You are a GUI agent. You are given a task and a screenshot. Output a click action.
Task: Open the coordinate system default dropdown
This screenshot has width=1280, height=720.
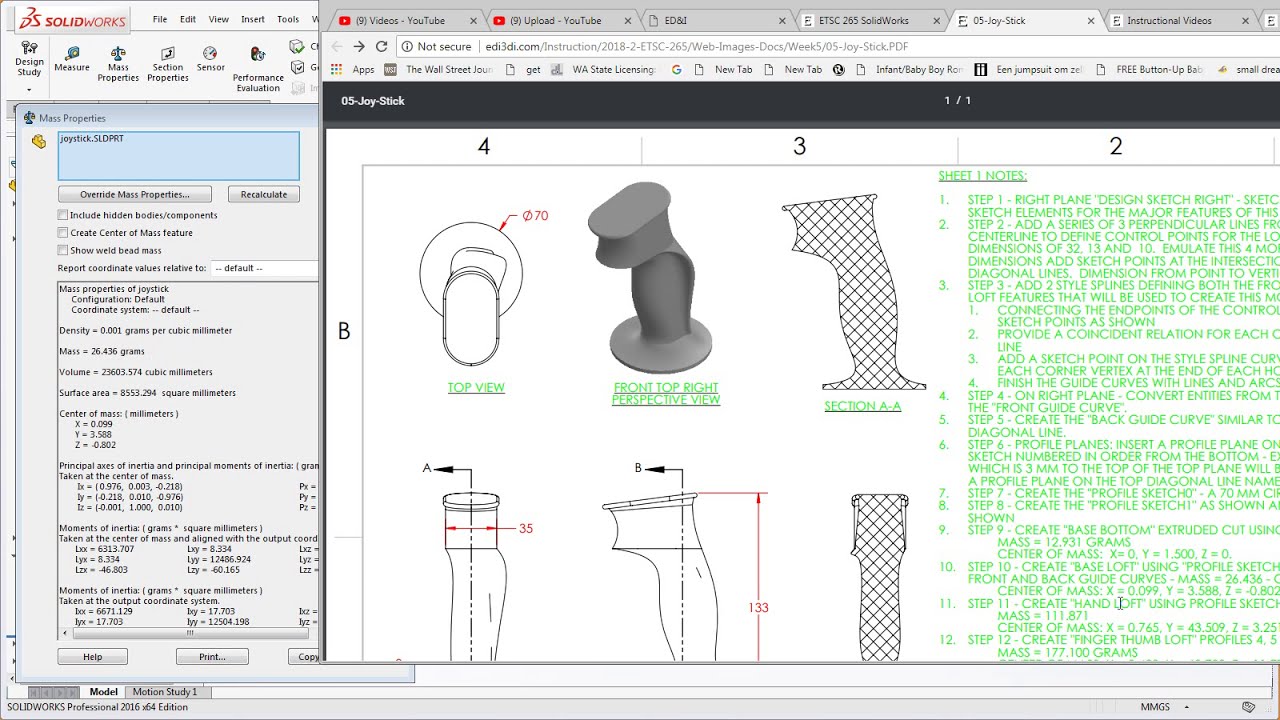(x=264, y=268)
